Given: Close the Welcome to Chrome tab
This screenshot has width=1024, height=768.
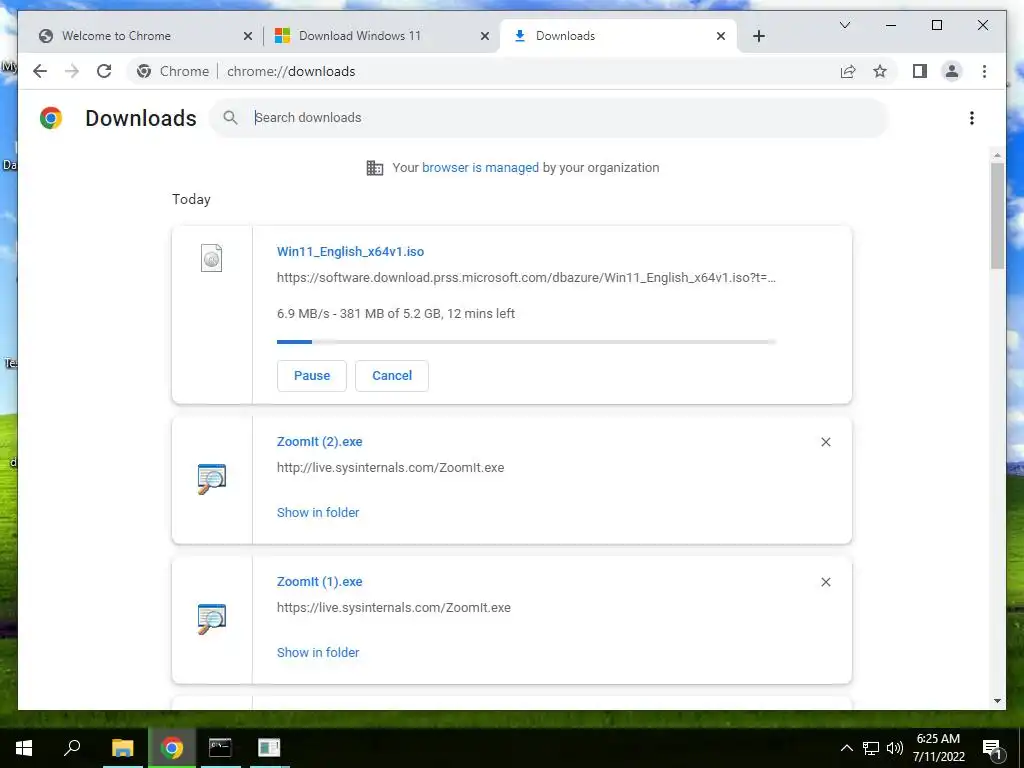Looking at the screenshot, I should pos(248,36).
